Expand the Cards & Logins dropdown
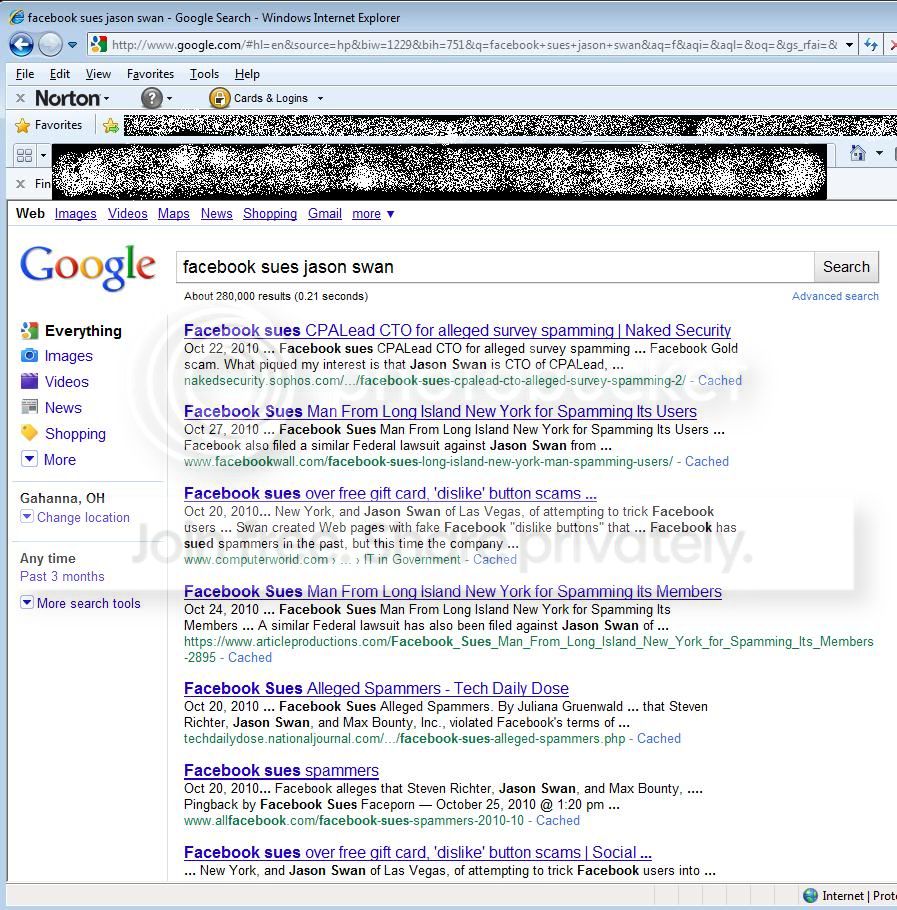Viewport: 897px width, 910px height. (x=320, y=99)
